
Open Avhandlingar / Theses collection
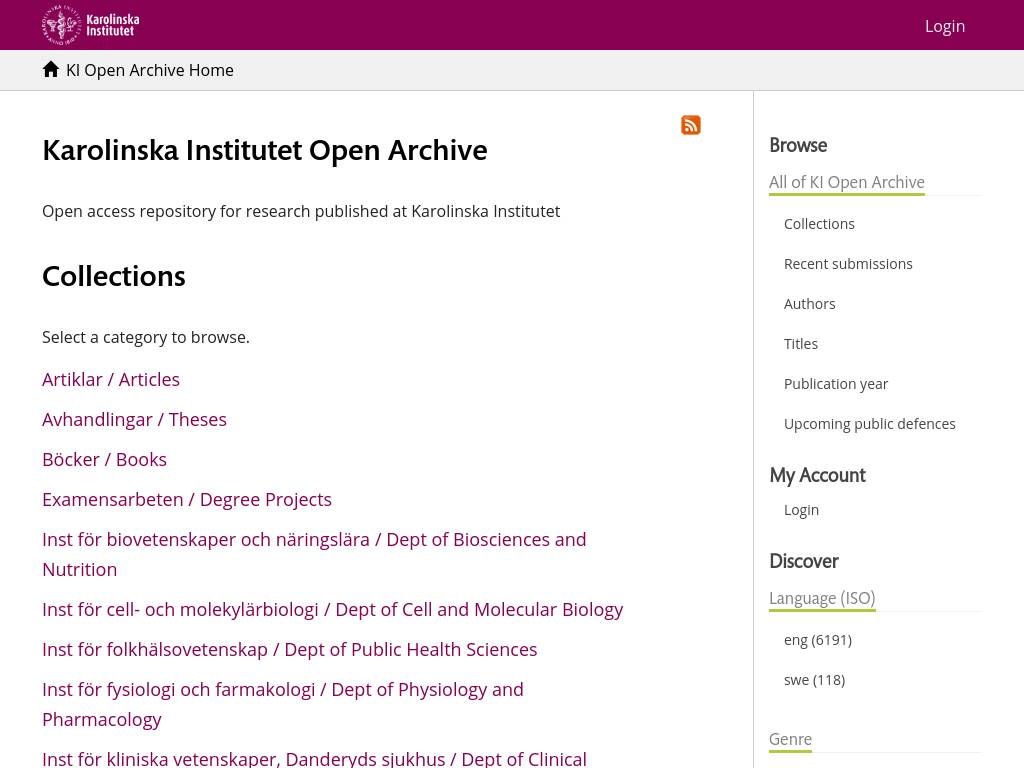click(x=134, y=419)
